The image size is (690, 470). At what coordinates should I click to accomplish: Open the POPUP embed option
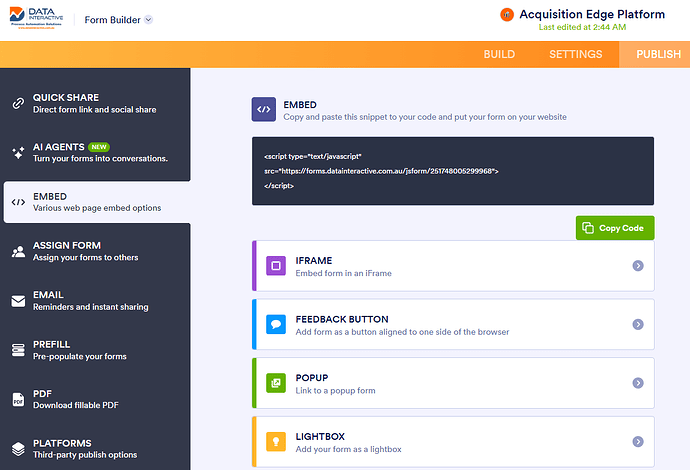(453, 383)
